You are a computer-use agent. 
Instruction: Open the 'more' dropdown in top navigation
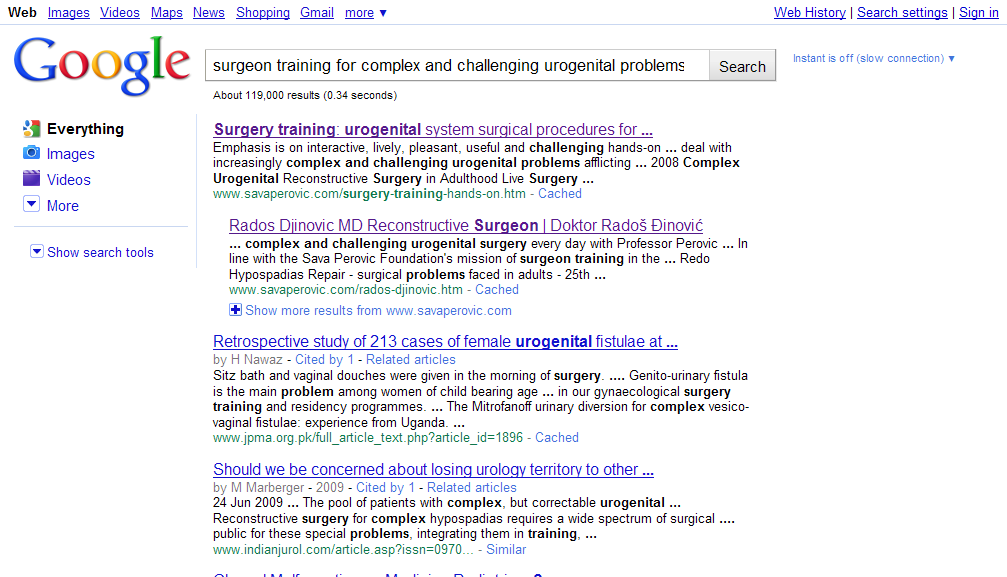tap(365, 13)
